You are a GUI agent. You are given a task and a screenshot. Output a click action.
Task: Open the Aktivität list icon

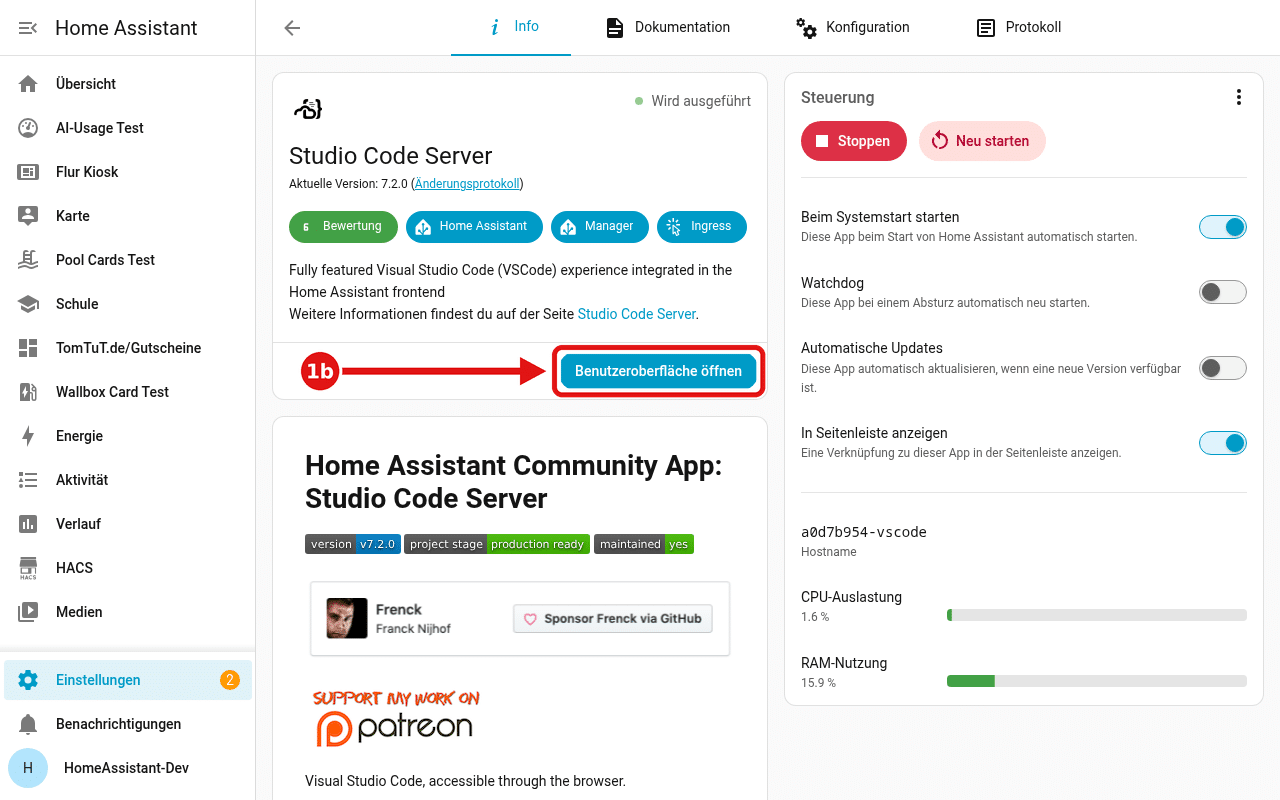pyautogui.click(x=28, y=480)
